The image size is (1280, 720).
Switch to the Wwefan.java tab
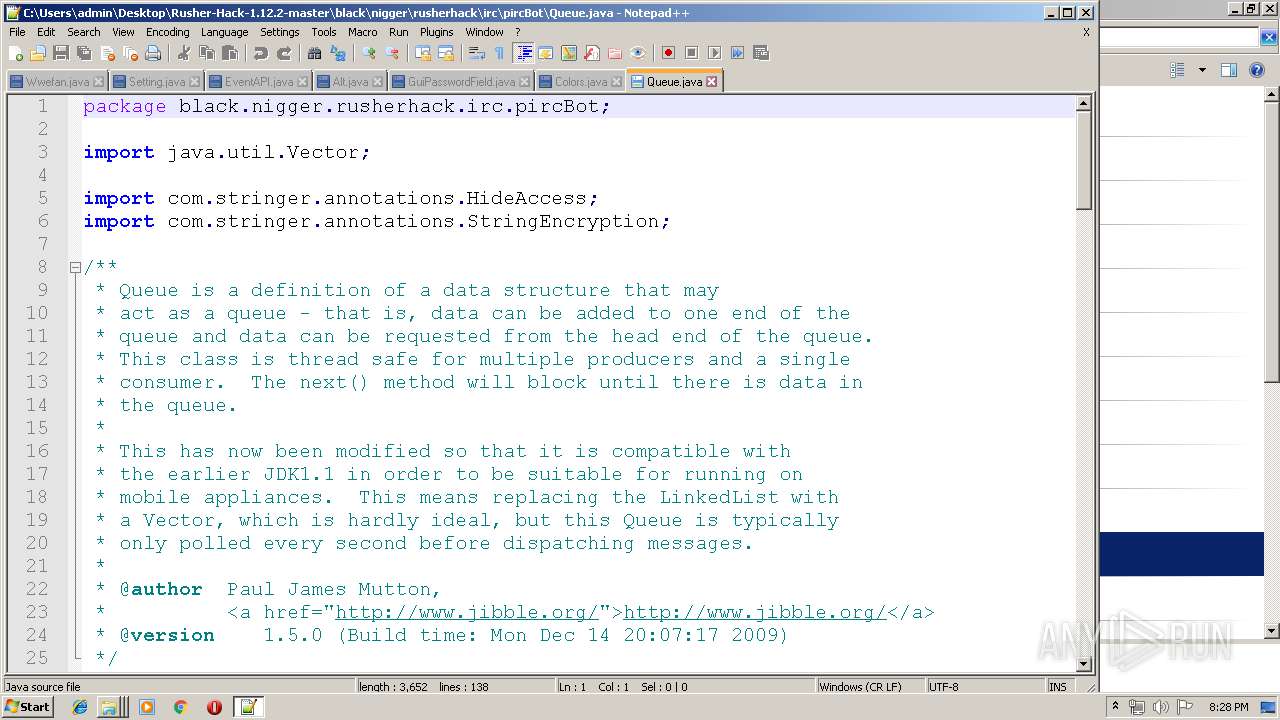tap(56, 82)
